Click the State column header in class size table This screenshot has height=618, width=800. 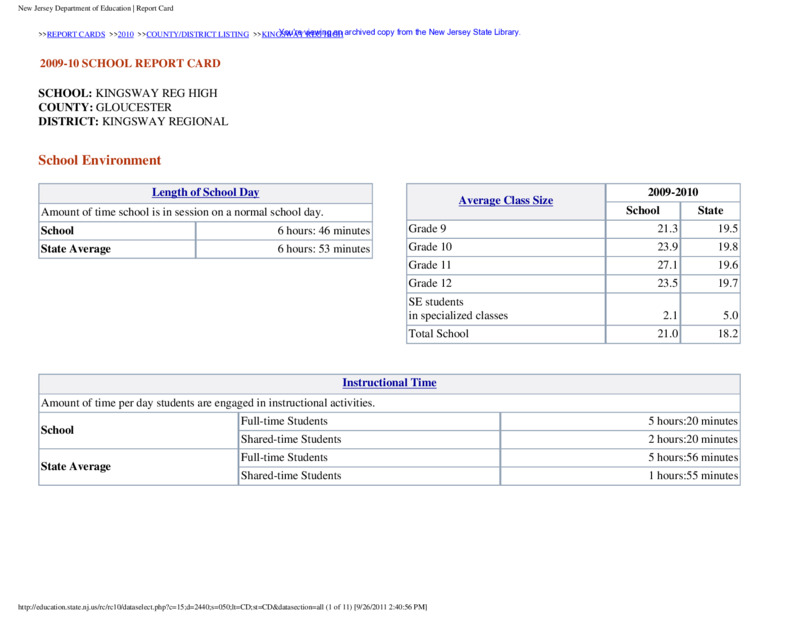[x=710, y=211]
